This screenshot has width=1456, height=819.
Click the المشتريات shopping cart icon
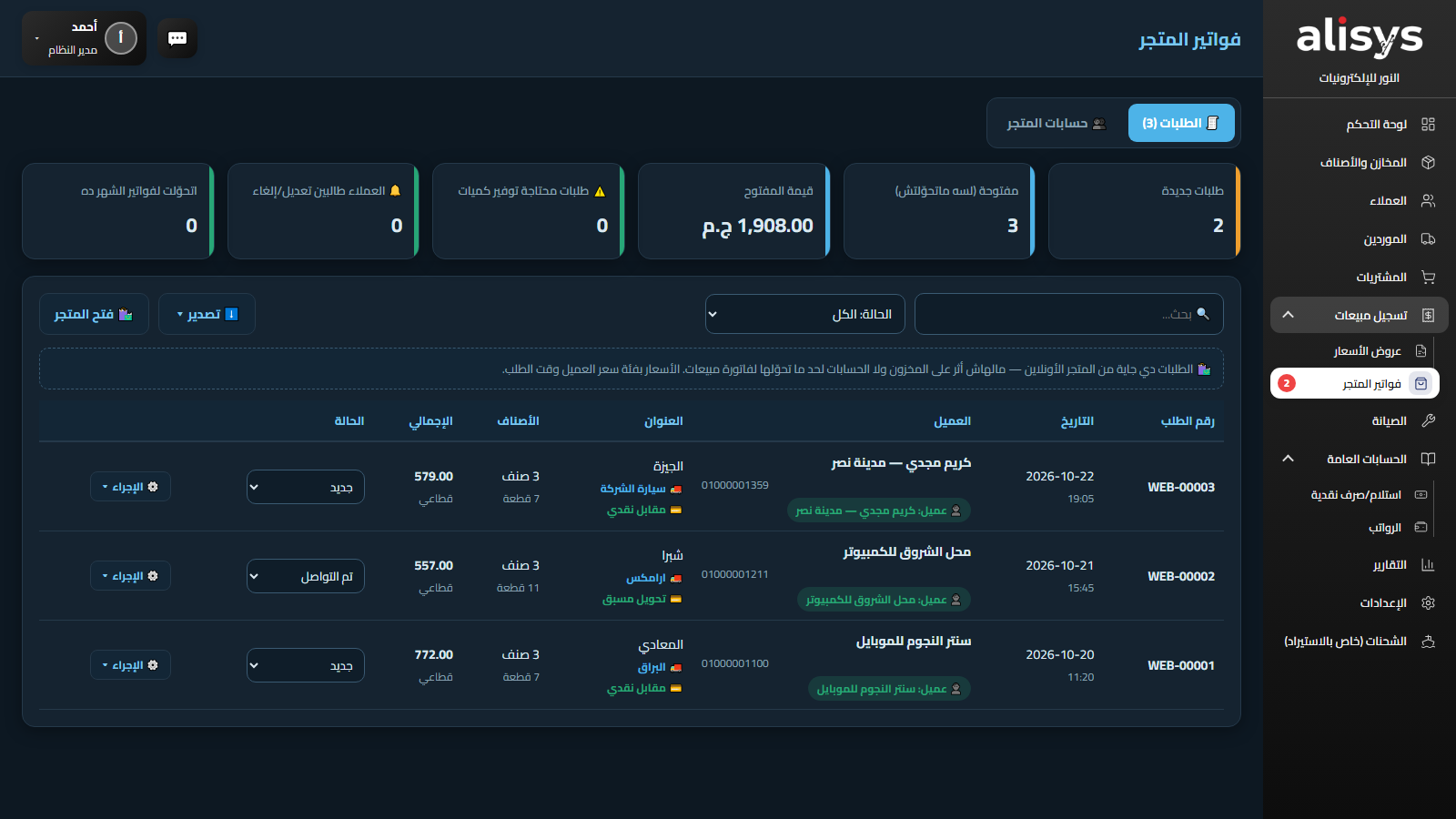click(x=1428, y=278)
